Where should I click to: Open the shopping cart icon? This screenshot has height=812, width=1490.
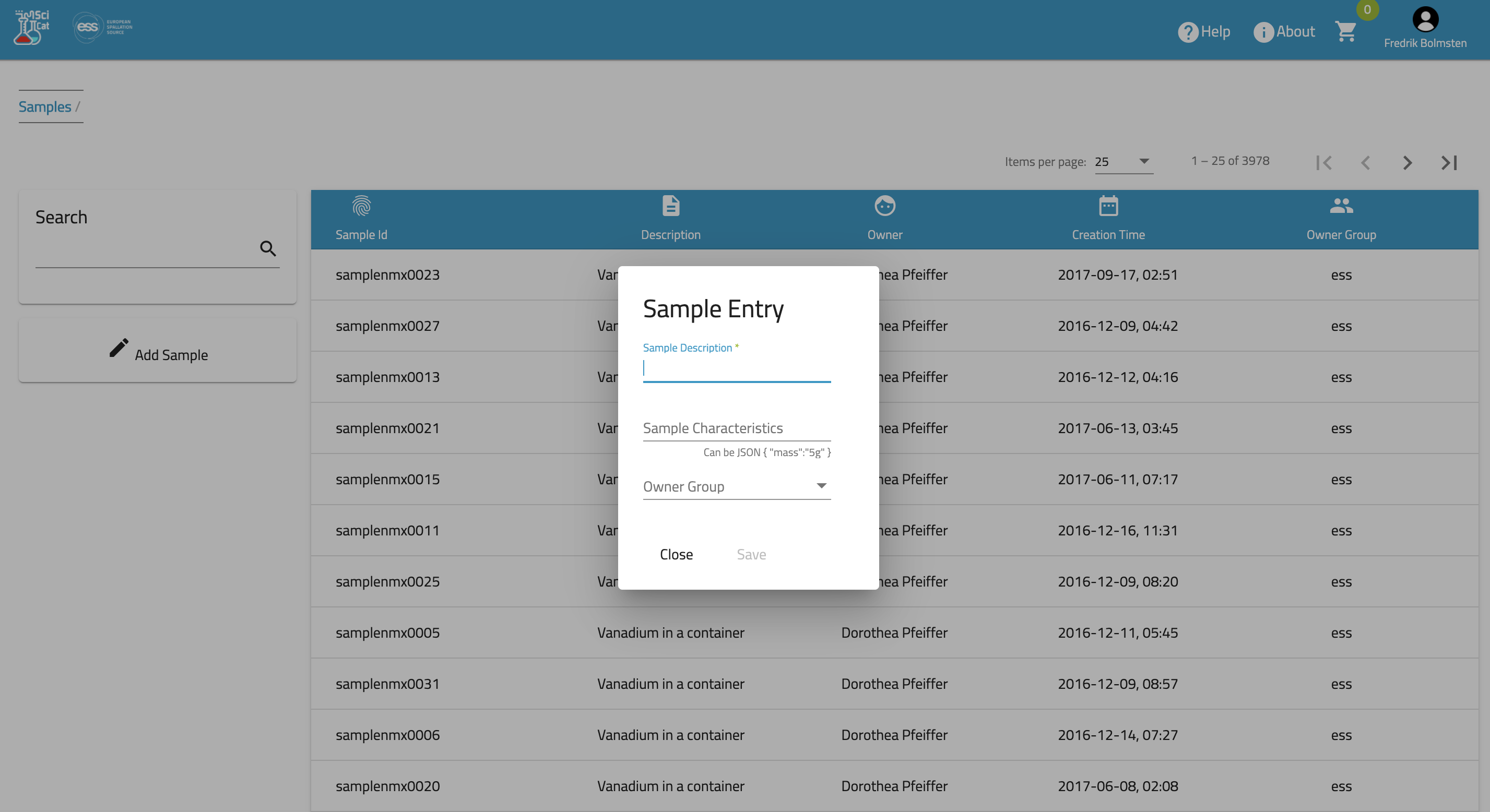[1346, 31]
